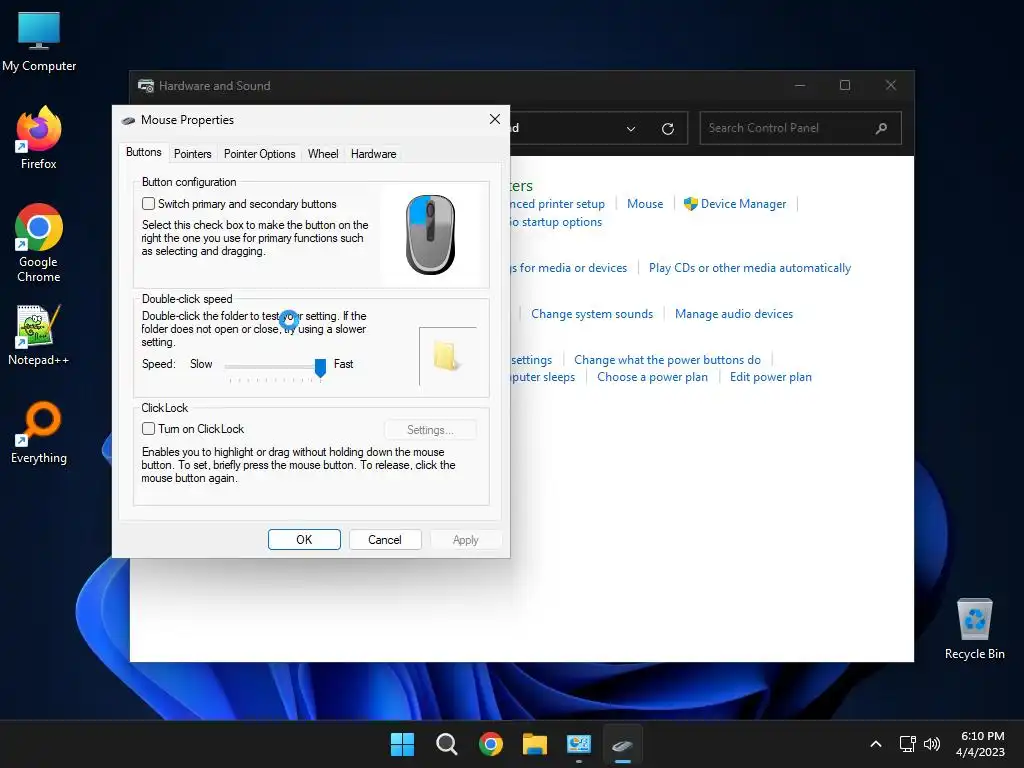1024x768 pixels.
Task: Open Change what the power buttons do
Action: click(x=667, y=360)
